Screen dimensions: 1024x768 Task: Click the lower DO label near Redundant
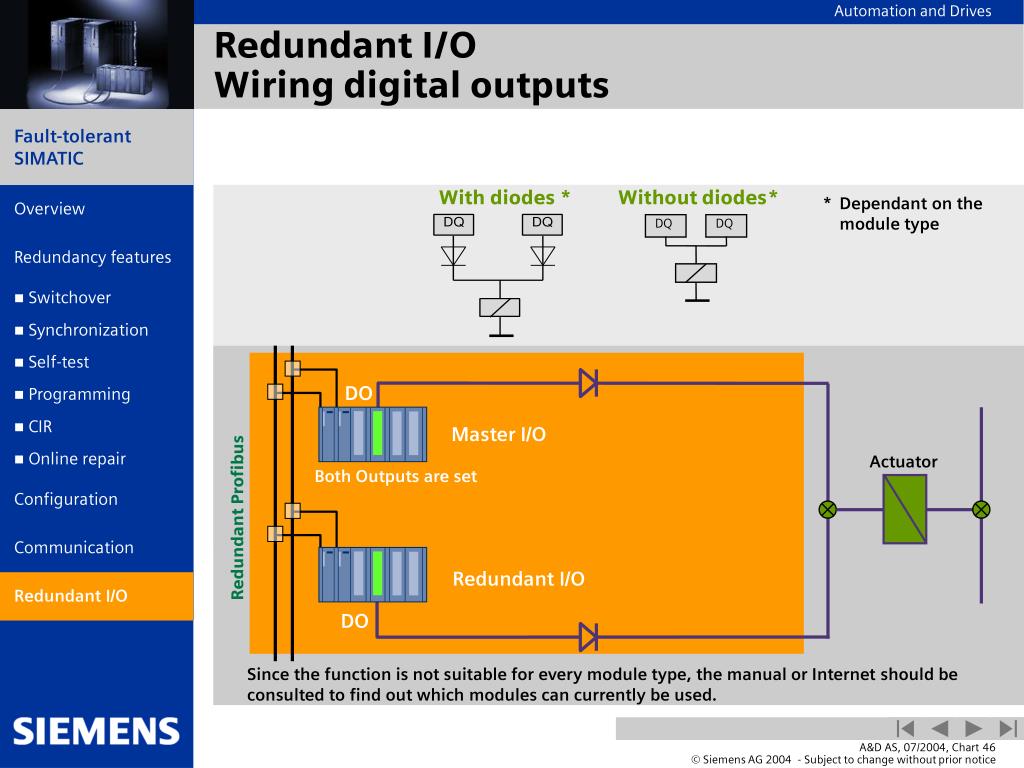pyautogui.click(x=355, y=621)
